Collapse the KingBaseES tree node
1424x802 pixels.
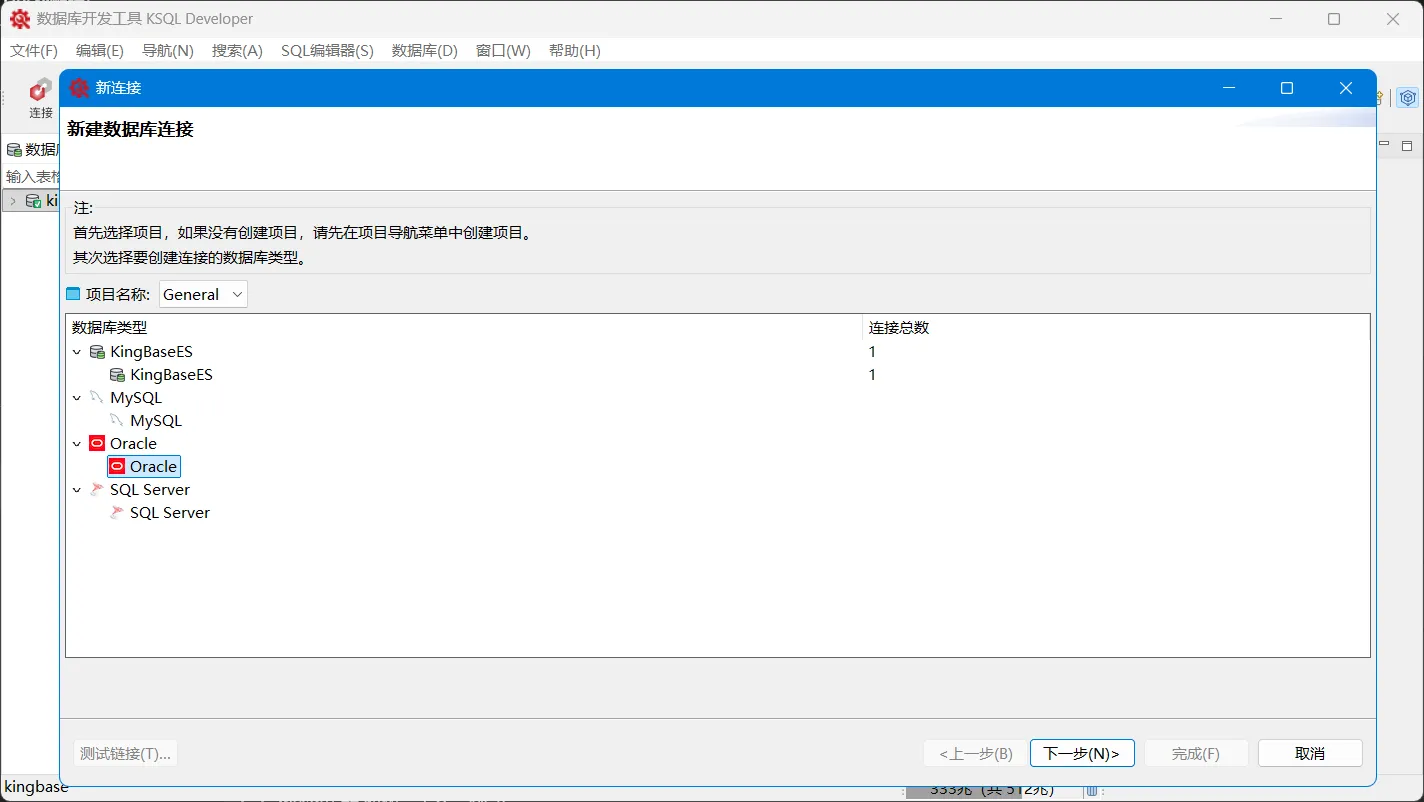coord(77,351)
